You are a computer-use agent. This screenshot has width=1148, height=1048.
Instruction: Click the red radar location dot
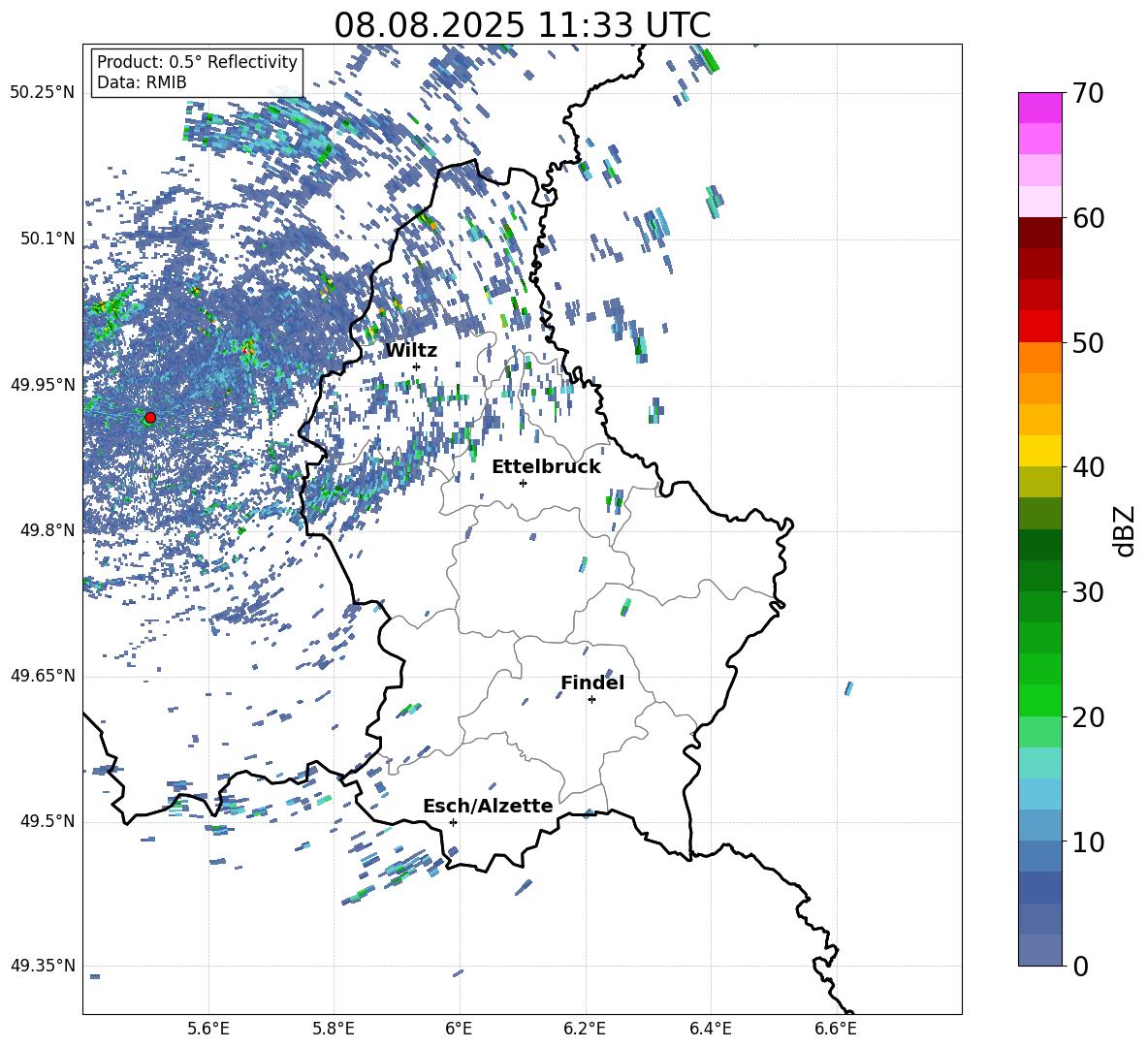click(150, 418)
